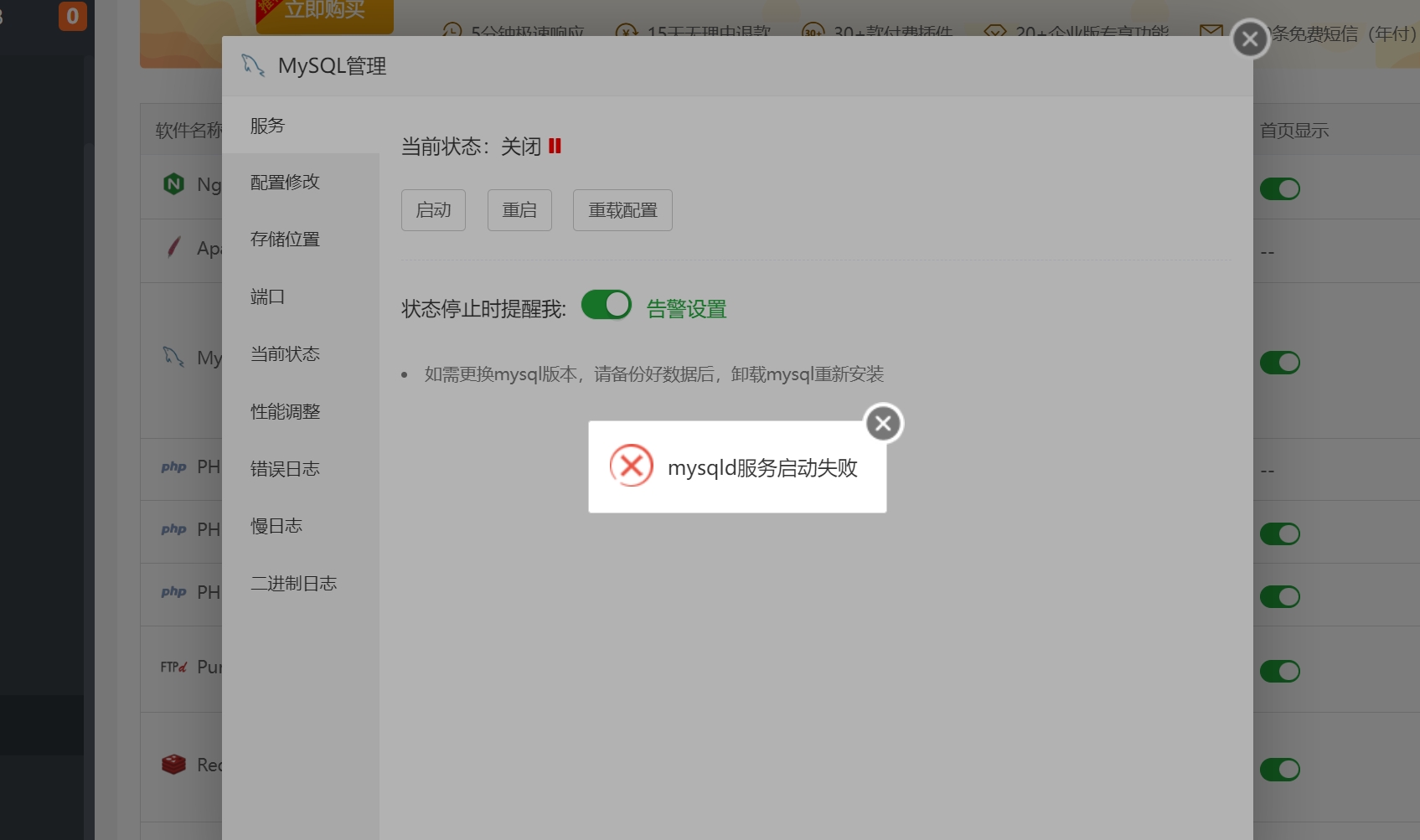Click the red error icon in the message
Viewport: 1420px width, 840px height.
coord(632,466)
